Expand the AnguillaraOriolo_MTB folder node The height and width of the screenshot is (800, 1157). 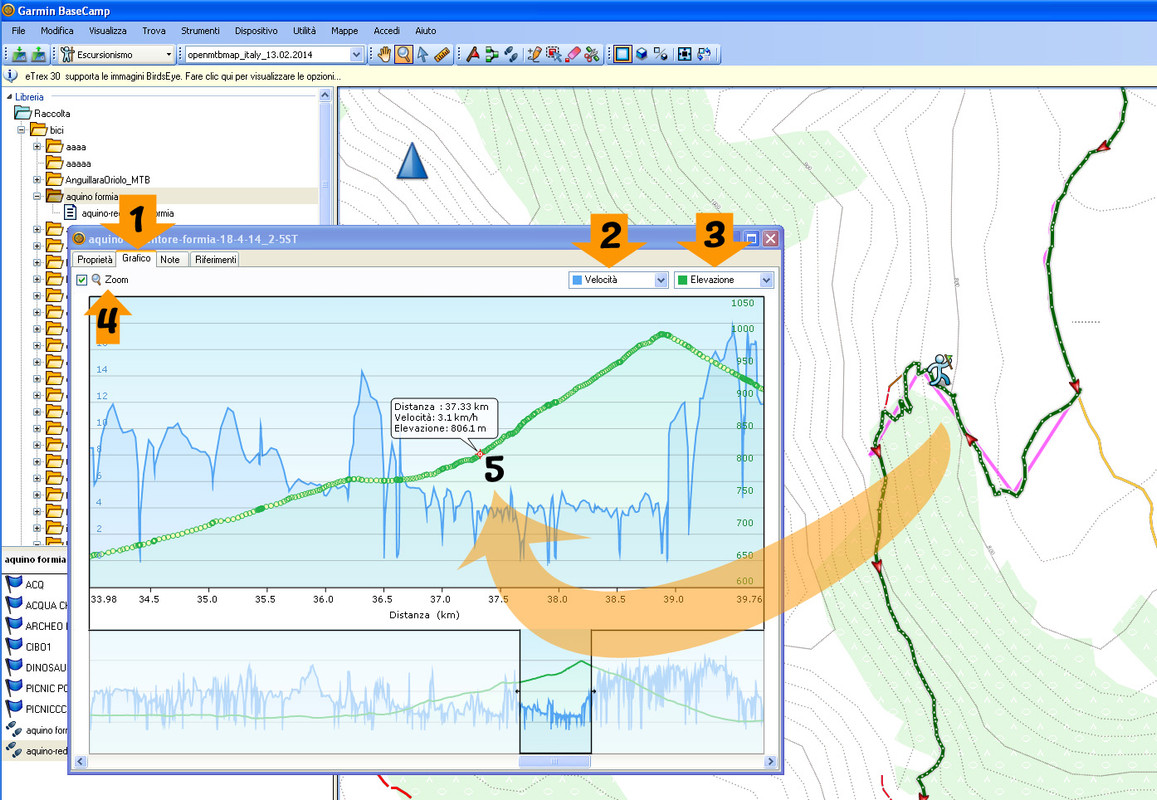[37, 179]
